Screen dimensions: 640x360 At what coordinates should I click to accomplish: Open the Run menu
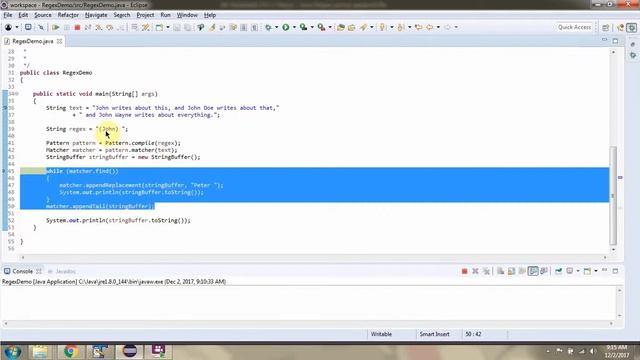pos(165,15)
